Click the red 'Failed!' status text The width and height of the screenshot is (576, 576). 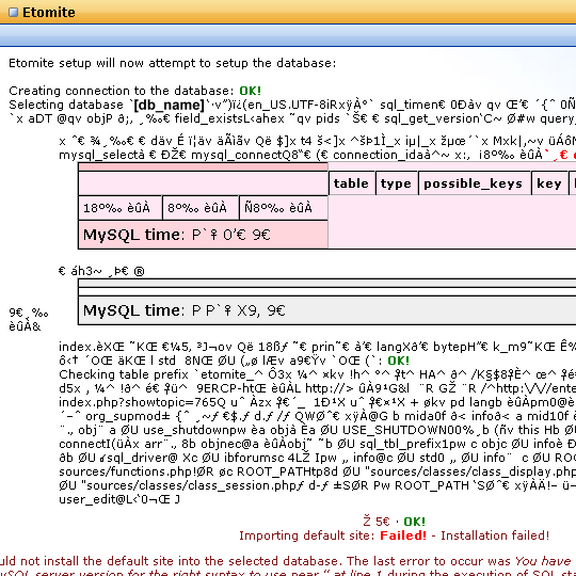click(403, 536)
